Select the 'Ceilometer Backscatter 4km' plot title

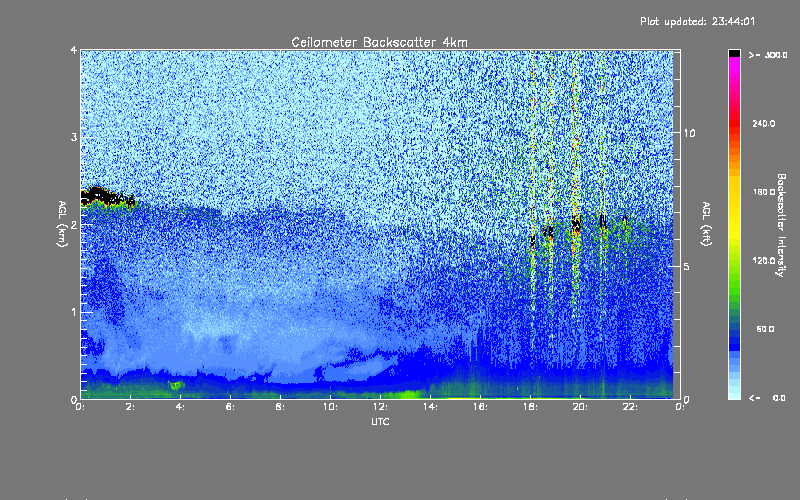click(x=379, y=42)
